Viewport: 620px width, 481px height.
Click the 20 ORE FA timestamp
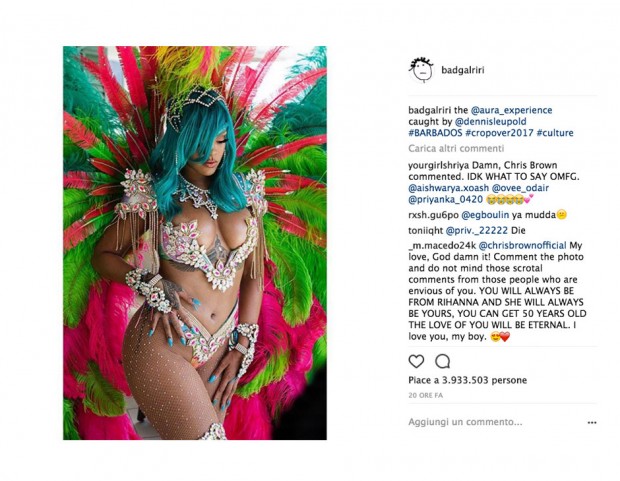pos(425,396)
